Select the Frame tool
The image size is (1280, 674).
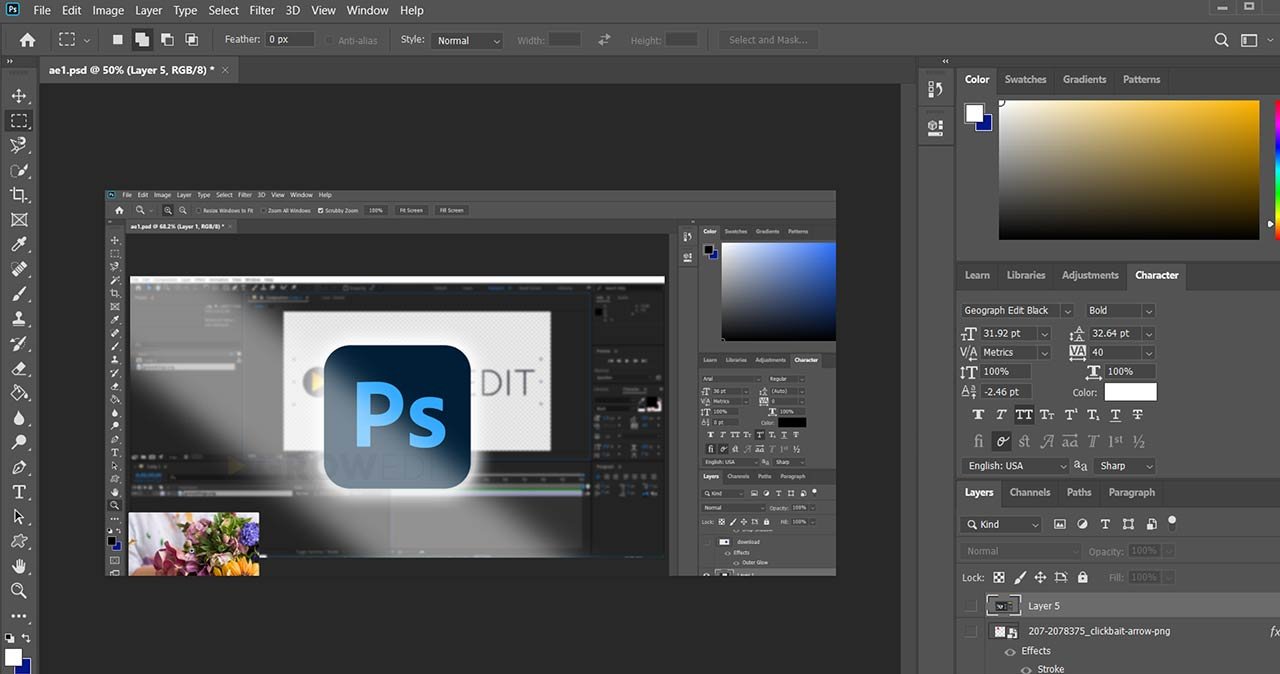[19, 220]
